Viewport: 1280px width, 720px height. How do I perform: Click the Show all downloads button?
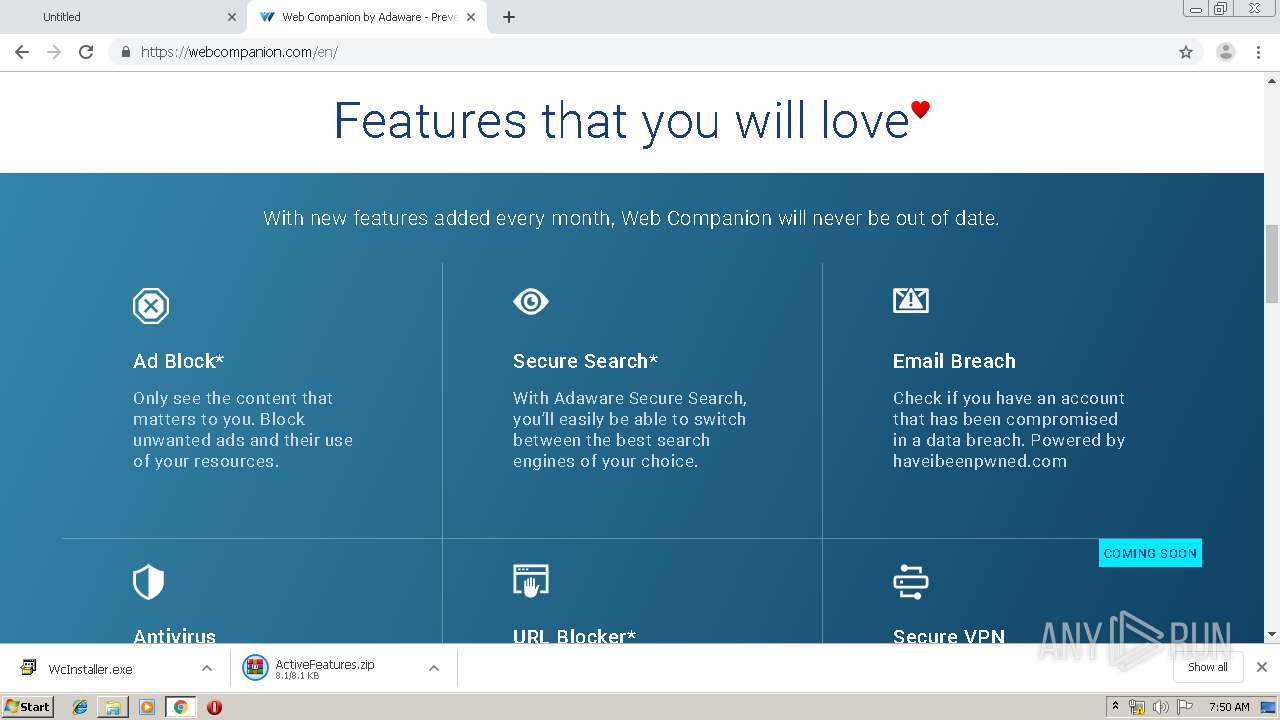point(1208,667)
